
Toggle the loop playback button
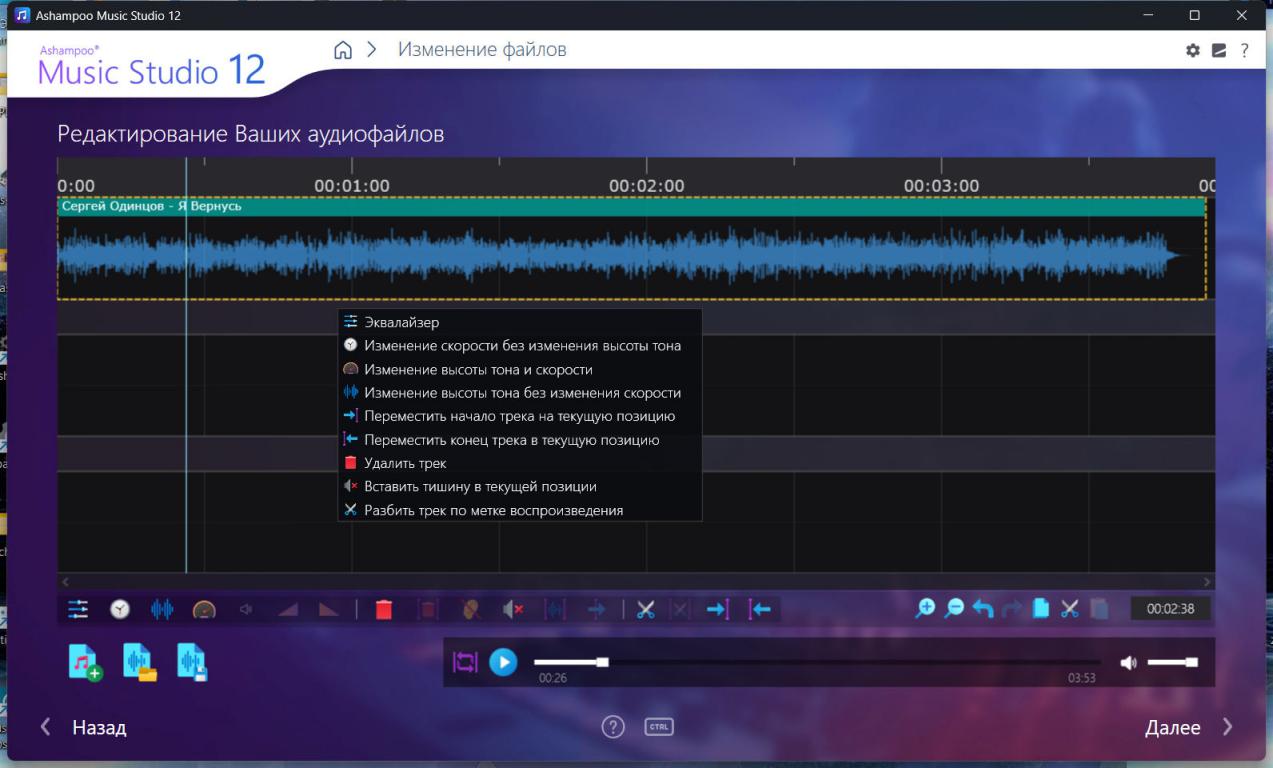tap(466, 662)
